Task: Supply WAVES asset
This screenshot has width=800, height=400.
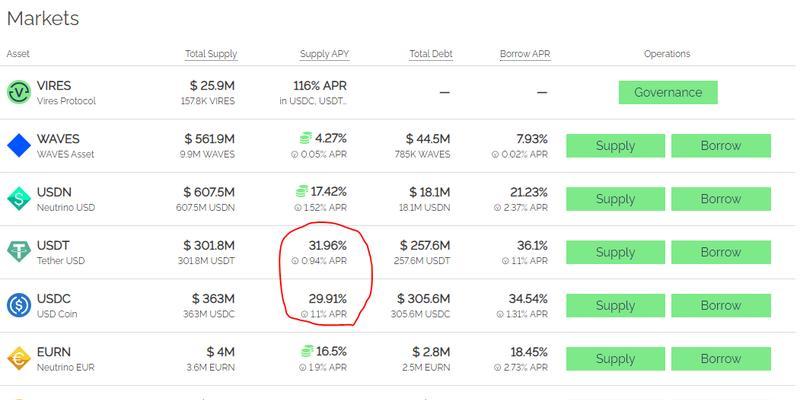Action: pyautogui.click(x=615, y=145)
